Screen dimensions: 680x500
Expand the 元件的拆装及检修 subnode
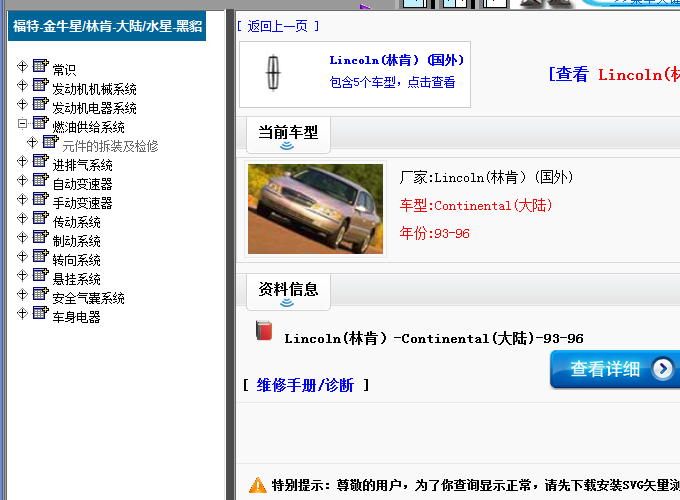tap(33, 142)
